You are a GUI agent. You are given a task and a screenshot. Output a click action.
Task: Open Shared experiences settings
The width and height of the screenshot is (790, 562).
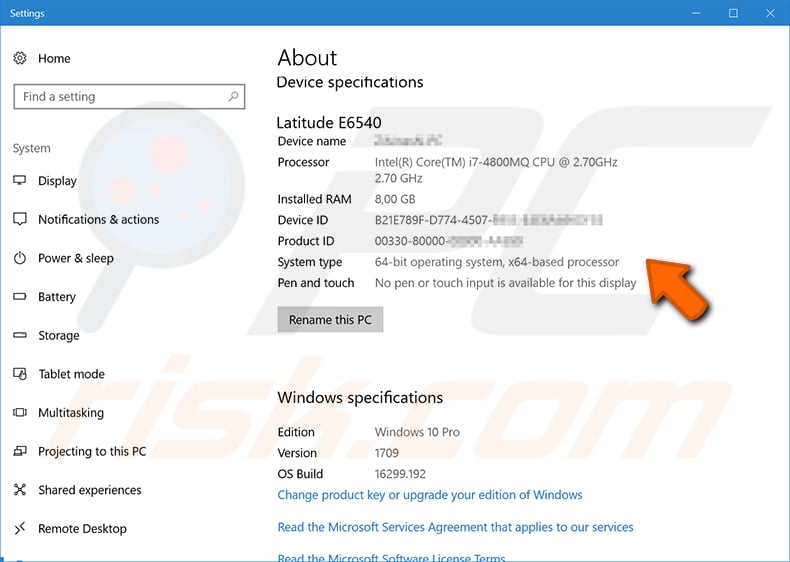coord(89,490)
